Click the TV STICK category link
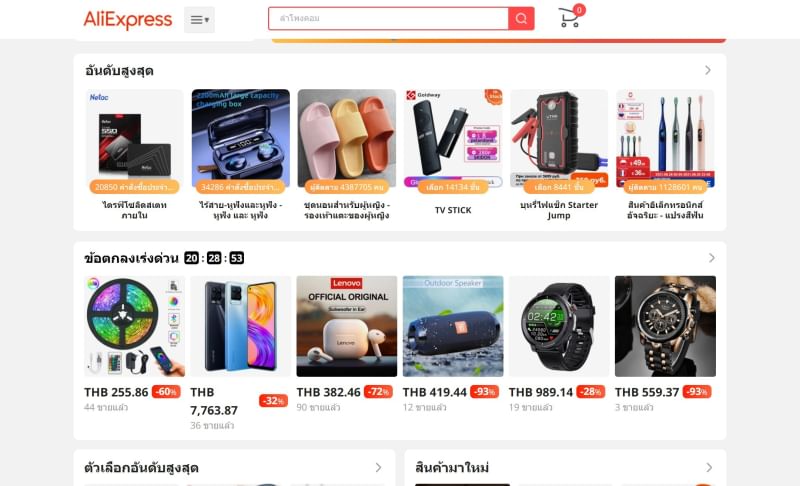Screen dimensions: 800x486 [453, 210]
